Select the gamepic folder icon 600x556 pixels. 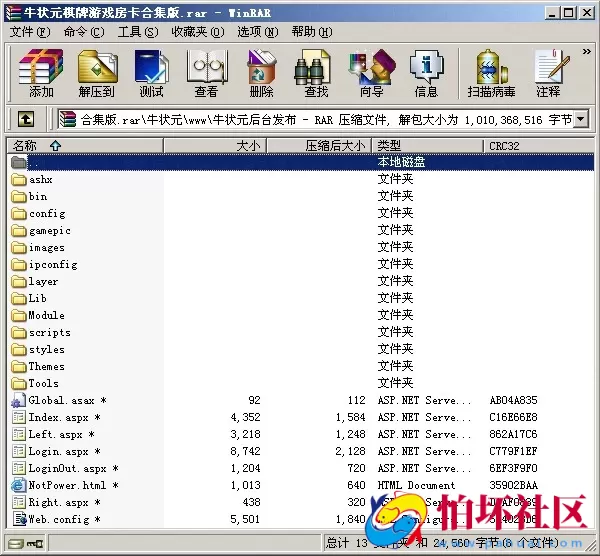18,231
